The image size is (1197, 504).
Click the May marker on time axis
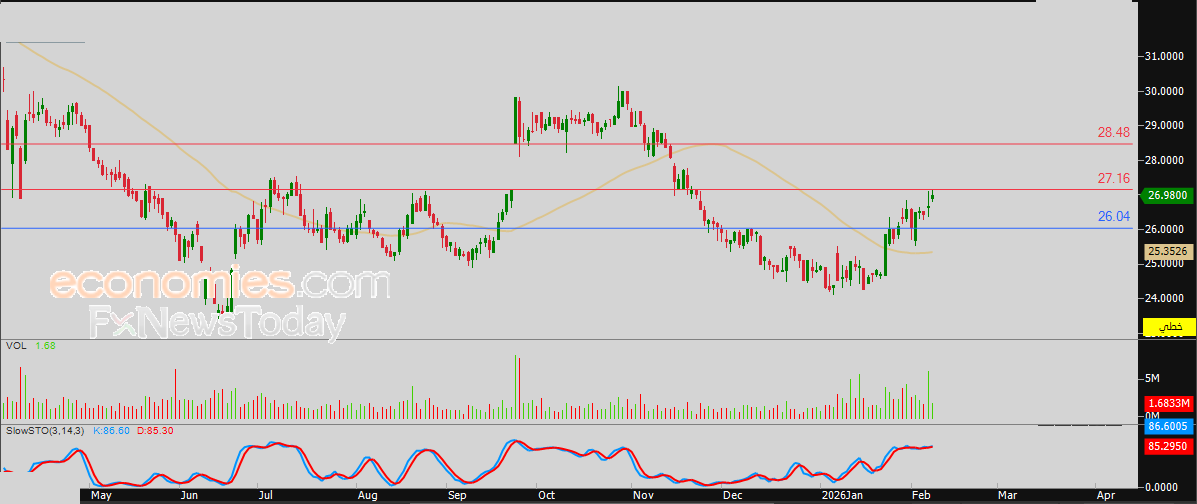[x=100, y=495]
